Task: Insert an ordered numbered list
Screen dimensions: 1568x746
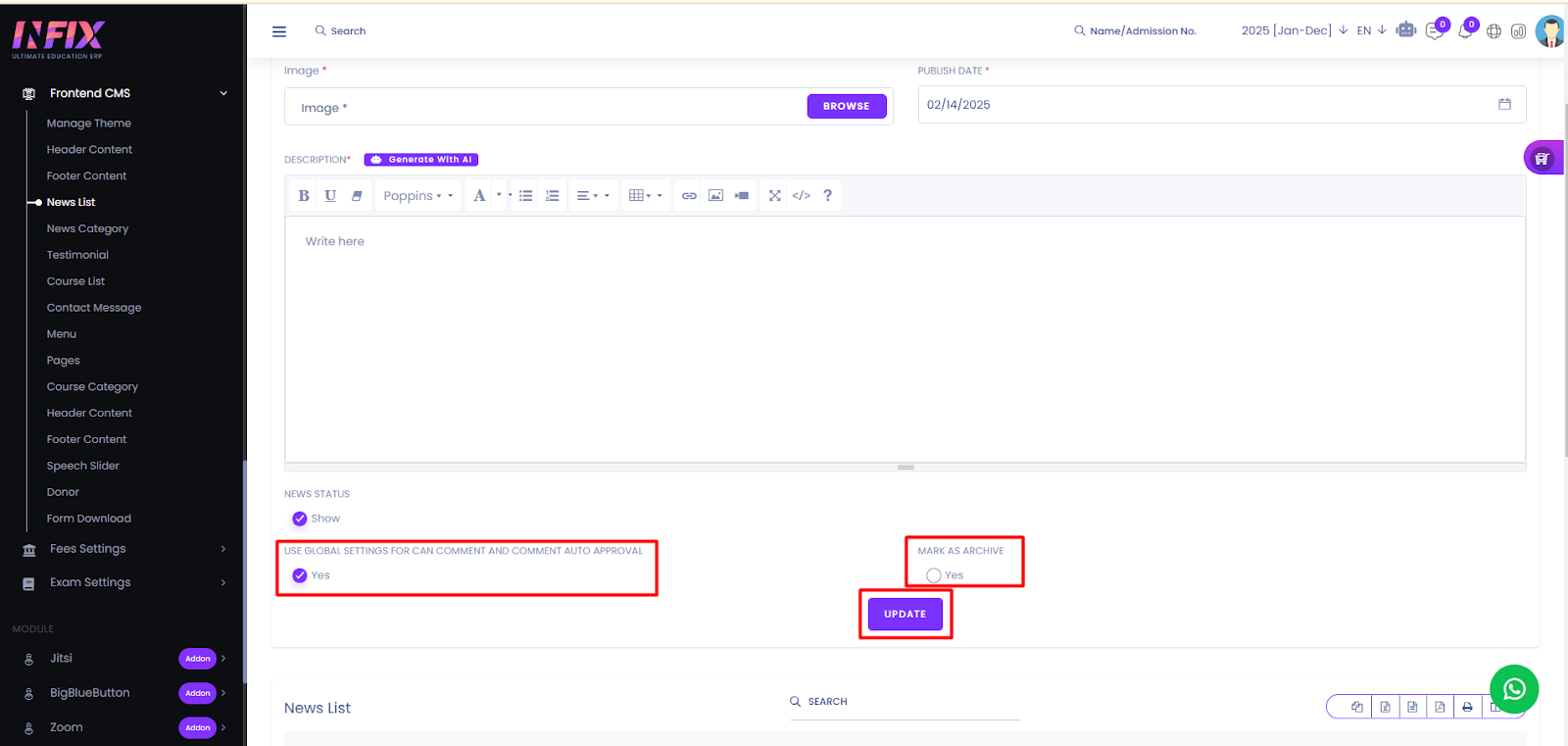Action: (x=553, y=196)
